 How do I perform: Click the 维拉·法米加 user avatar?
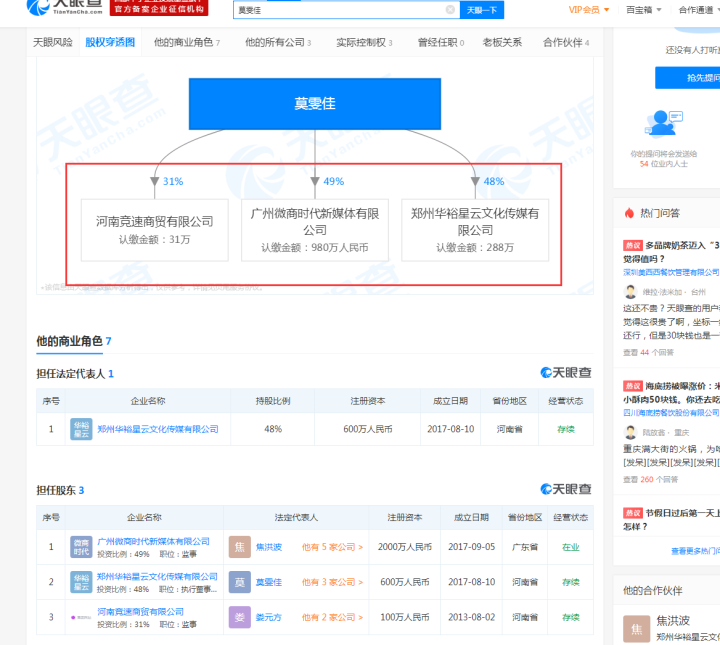coord(630,292)
